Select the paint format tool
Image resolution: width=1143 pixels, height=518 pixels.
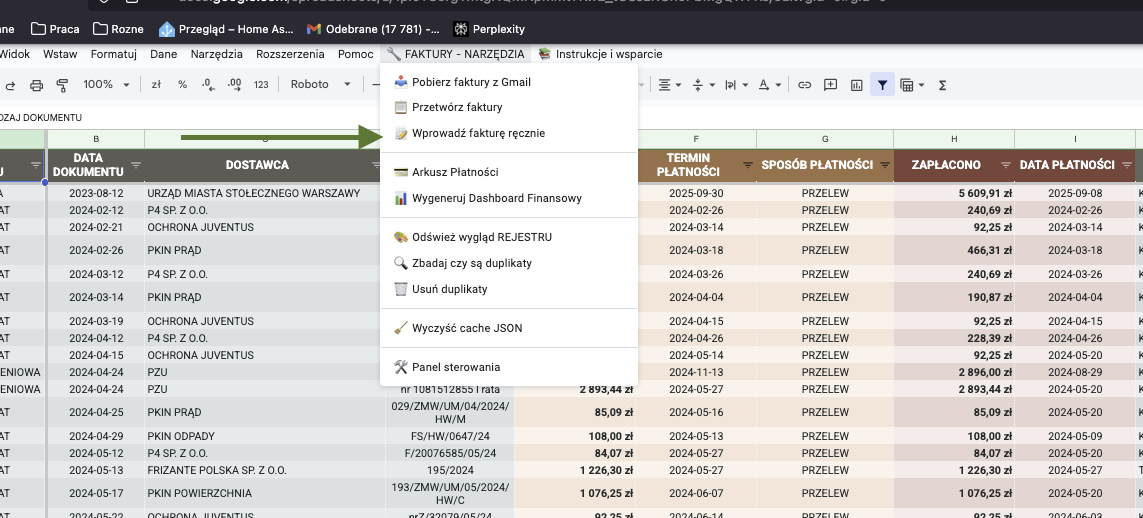tap(62, 85)
